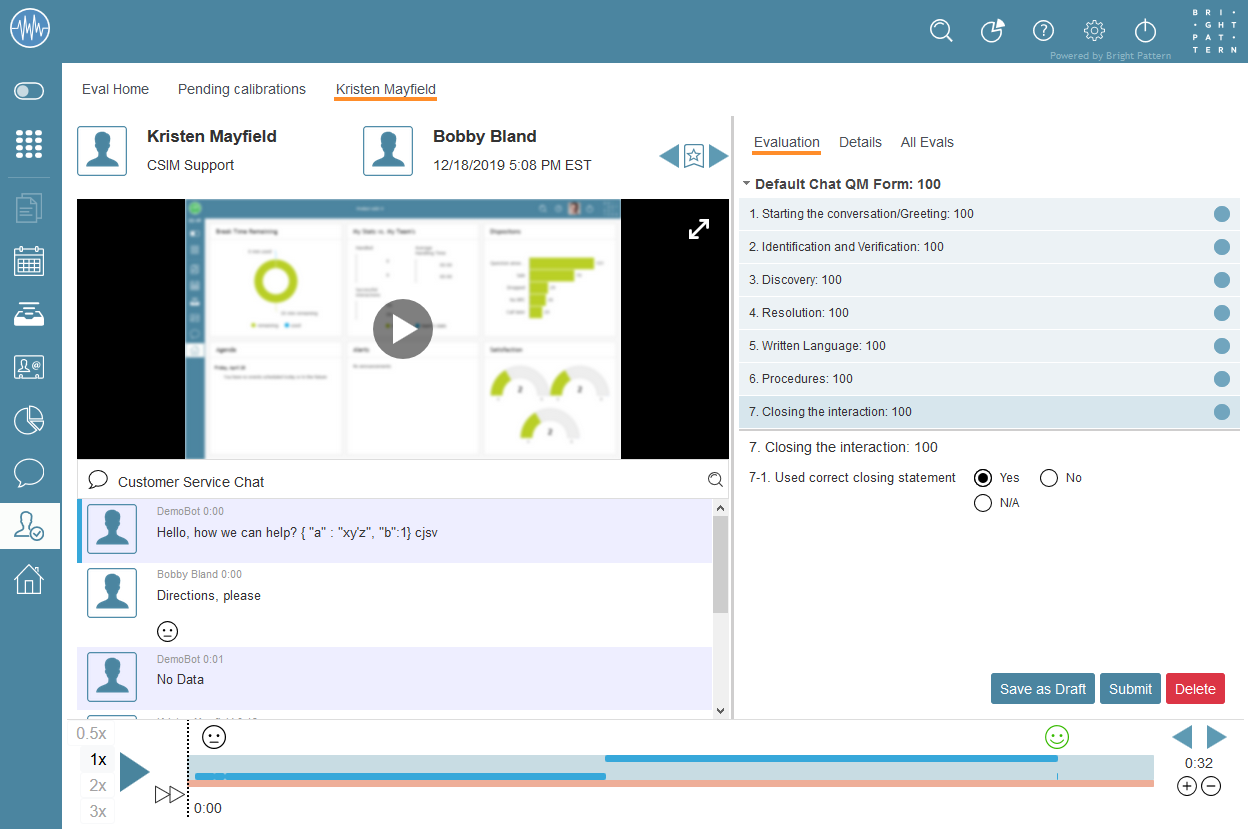Image resolution: width=1248 pixels, height=829 pixels.
Task: Select the DemoBot greeting message
Action: (395, 531)
